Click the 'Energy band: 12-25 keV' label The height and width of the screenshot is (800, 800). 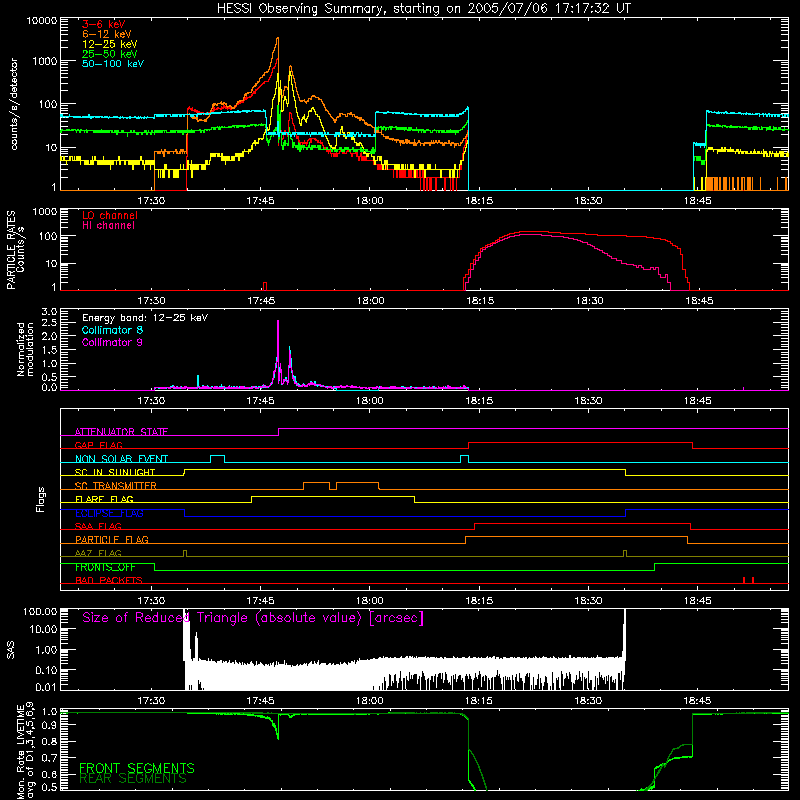(x=145, y=318)
